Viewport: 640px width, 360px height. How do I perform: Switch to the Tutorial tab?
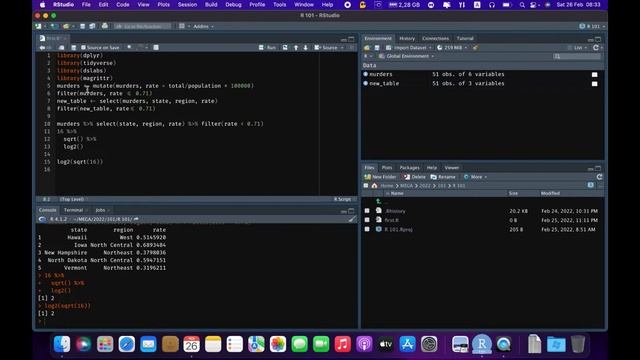click(465, 38)
